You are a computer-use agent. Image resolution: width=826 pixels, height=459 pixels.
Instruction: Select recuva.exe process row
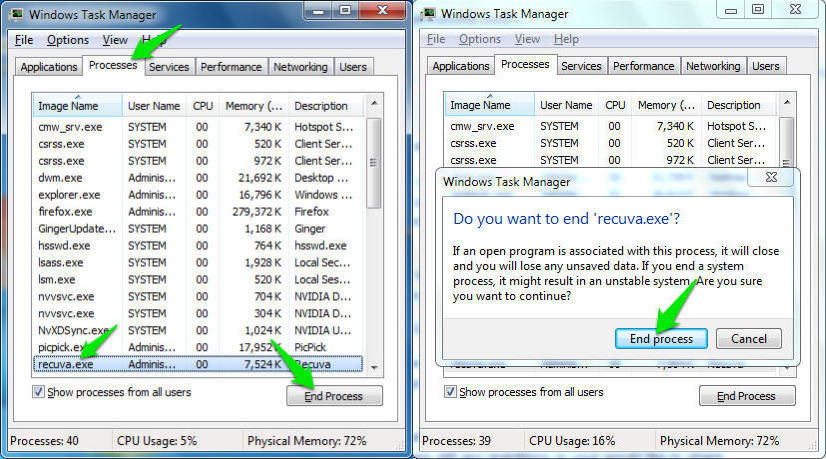[x=198, y=364]
